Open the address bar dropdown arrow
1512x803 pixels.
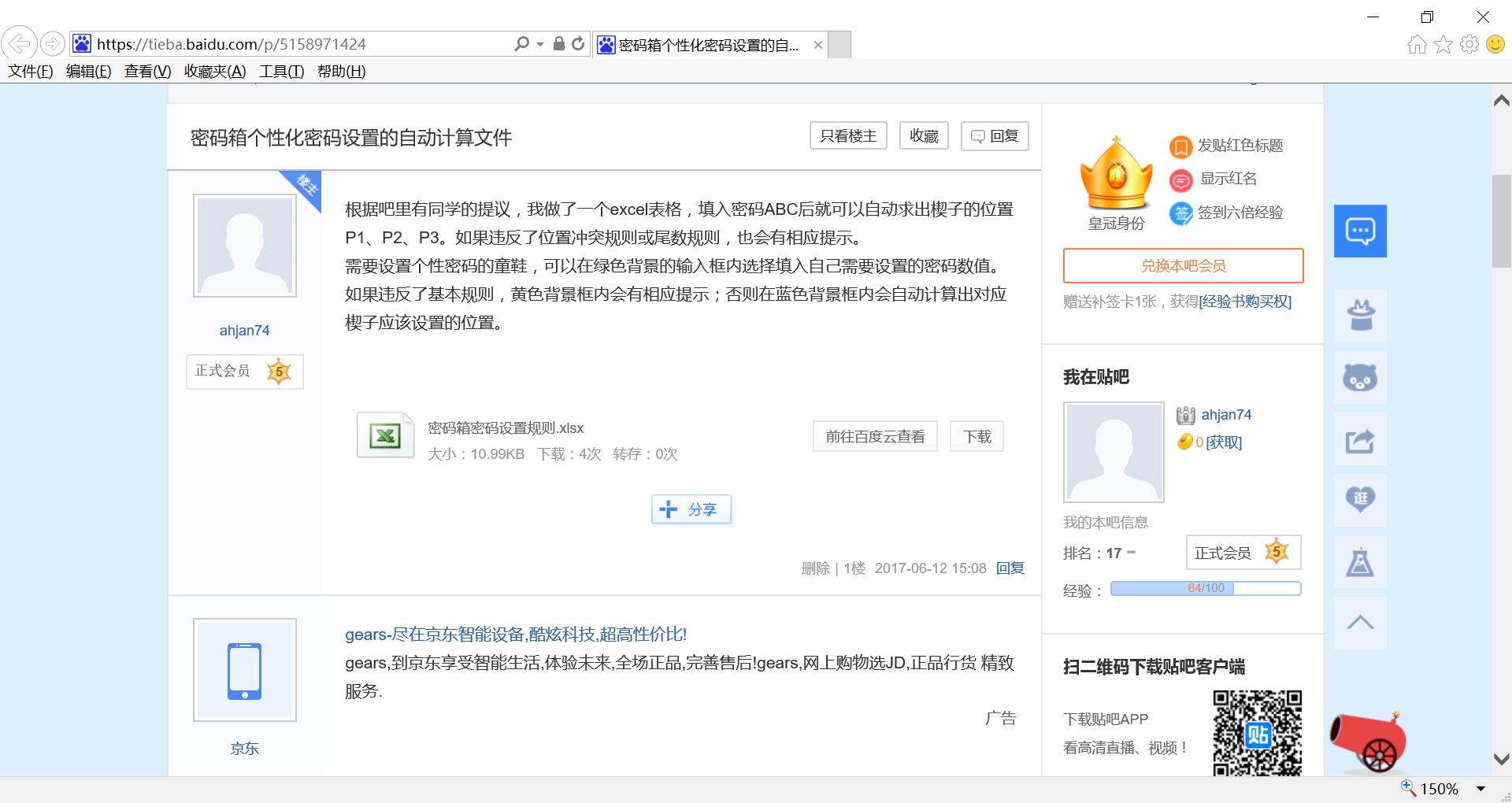[540, 44]
